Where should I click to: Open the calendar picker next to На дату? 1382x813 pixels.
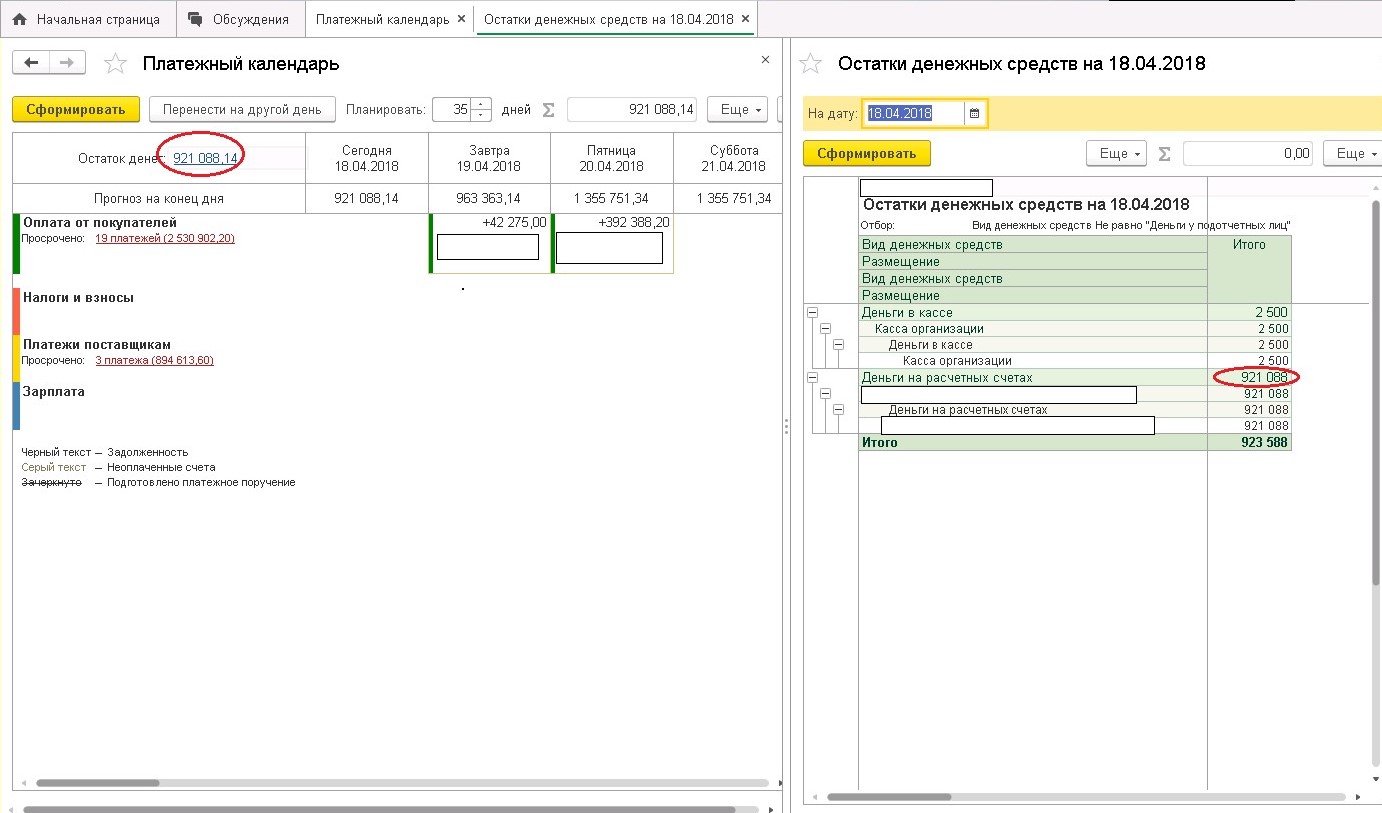975,113
